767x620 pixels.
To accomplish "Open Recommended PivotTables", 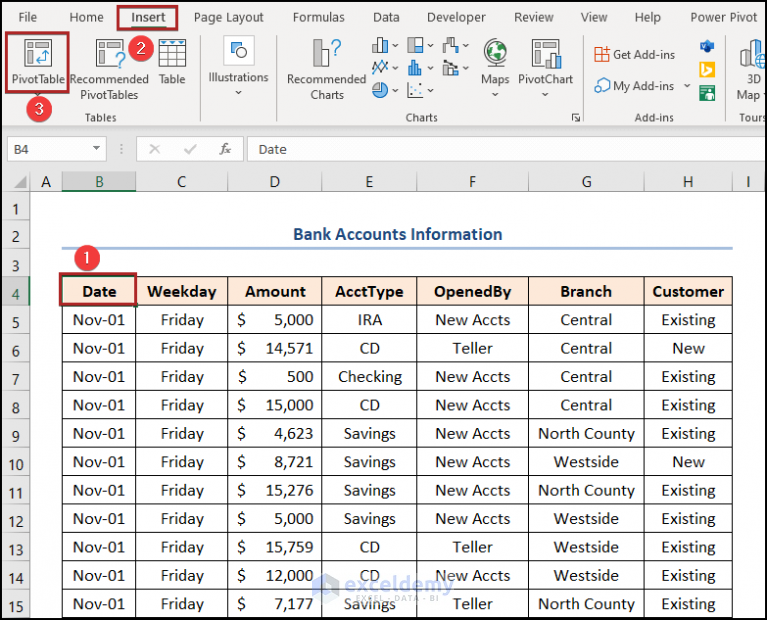I will click(110, 68).
